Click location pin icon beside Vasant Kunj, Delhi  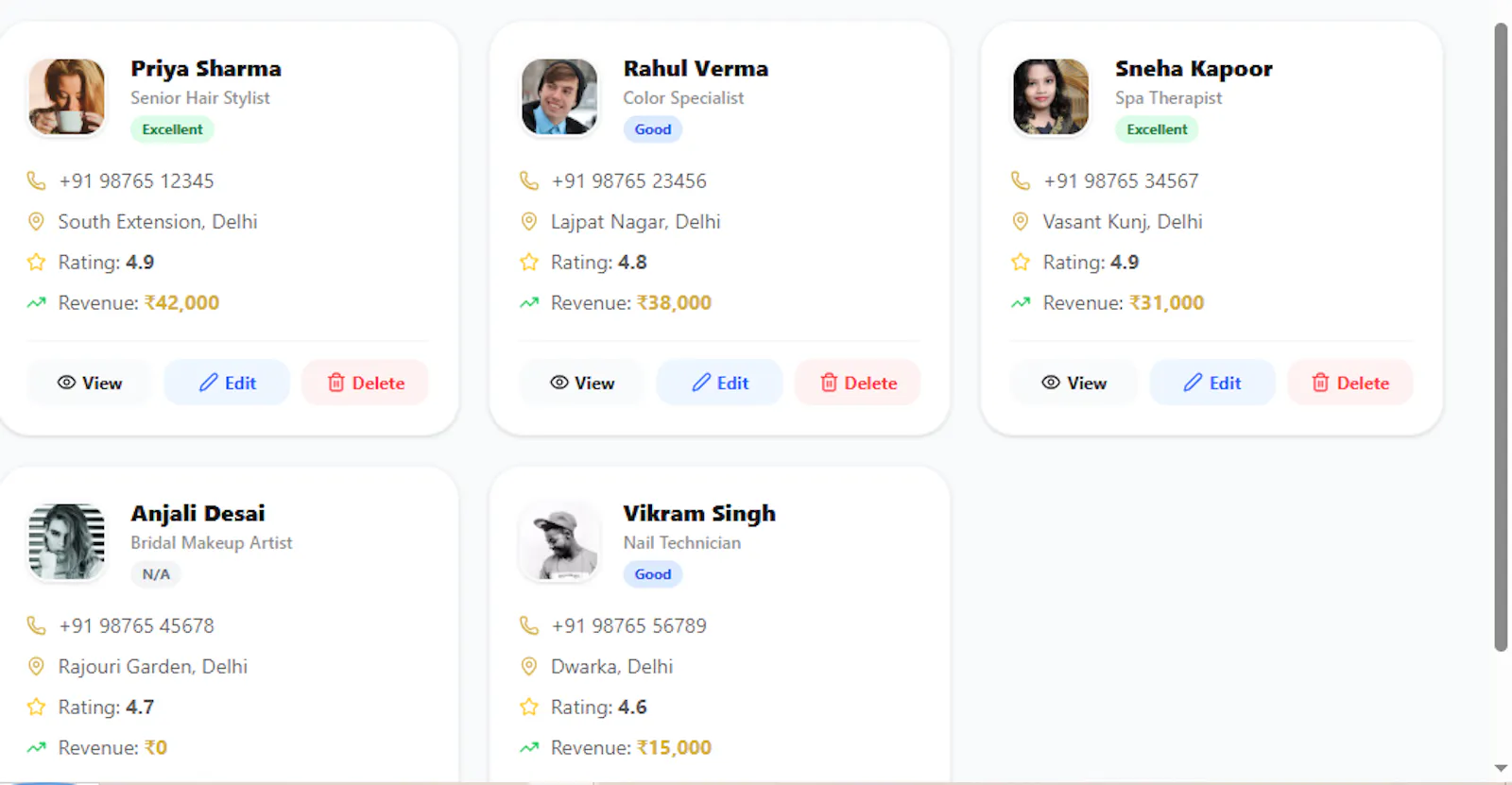(x=1021, y=222)
